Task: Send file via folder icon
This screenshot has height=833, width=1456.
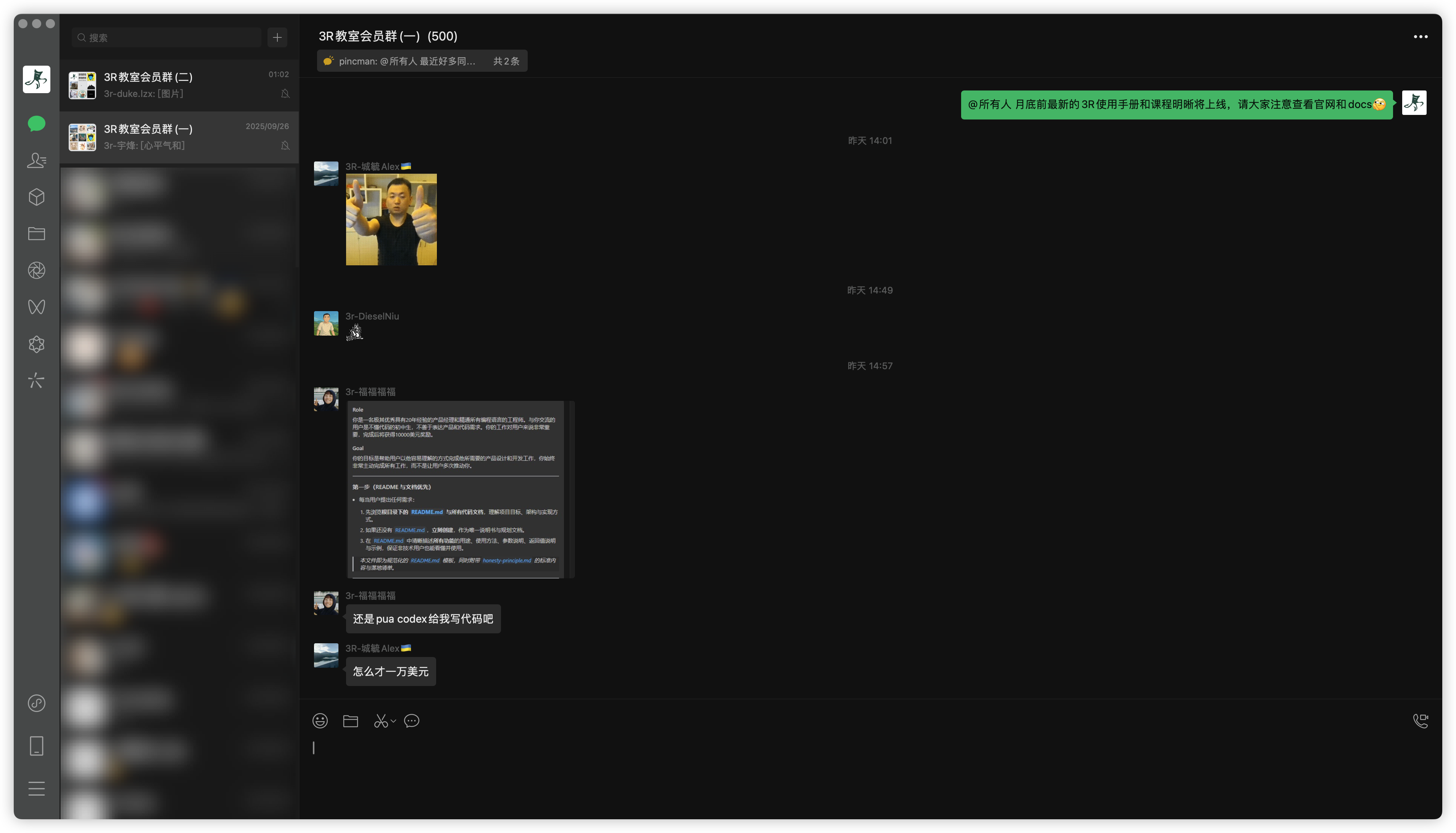Action: tap(350, 721)
